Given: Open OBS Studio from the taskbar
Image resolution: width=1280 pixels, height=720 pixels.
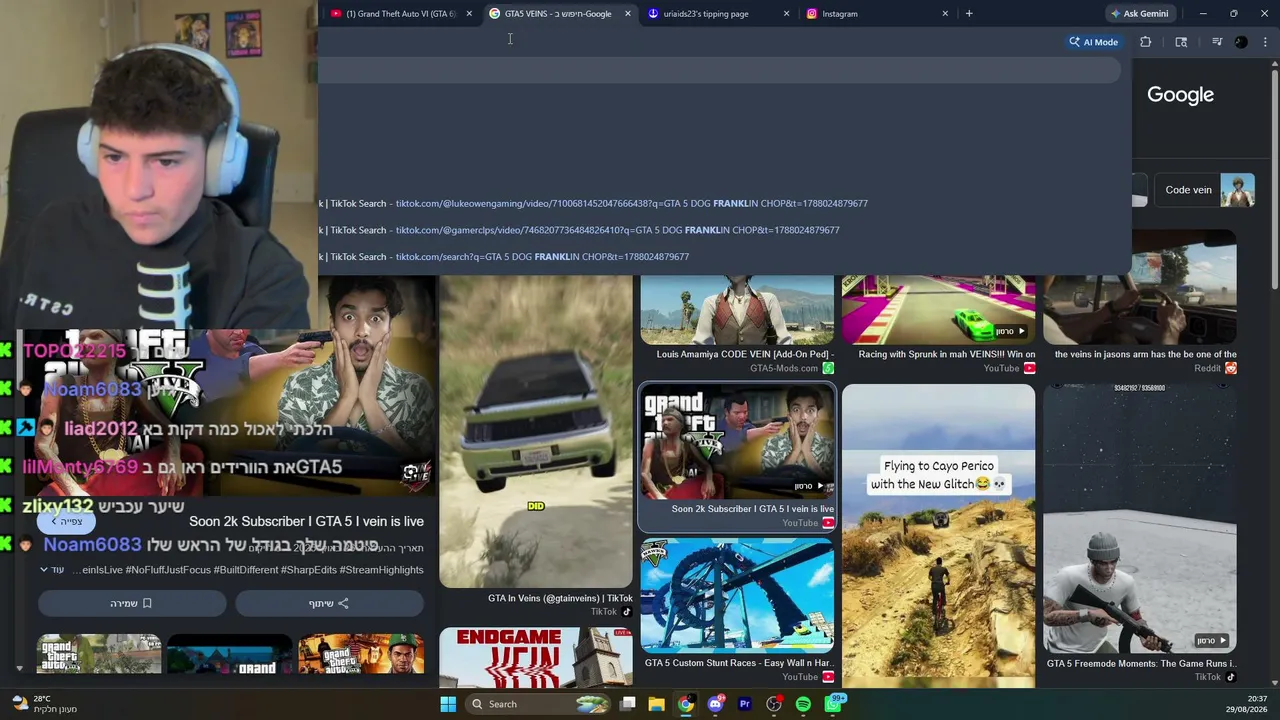Looking at the screenshot, I should [774, 704].
